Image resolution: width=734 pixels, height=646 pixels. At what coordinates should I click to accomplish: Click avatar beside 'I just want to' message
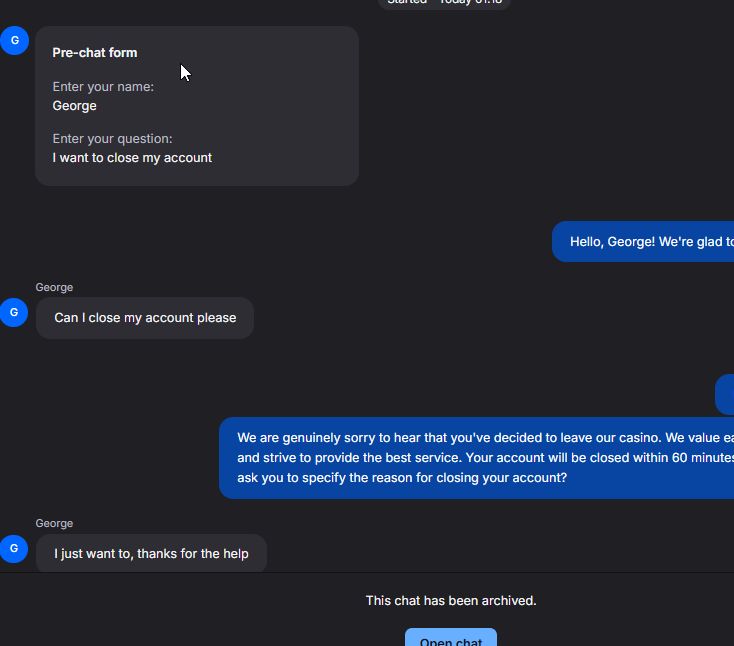[x=14, y=548]
